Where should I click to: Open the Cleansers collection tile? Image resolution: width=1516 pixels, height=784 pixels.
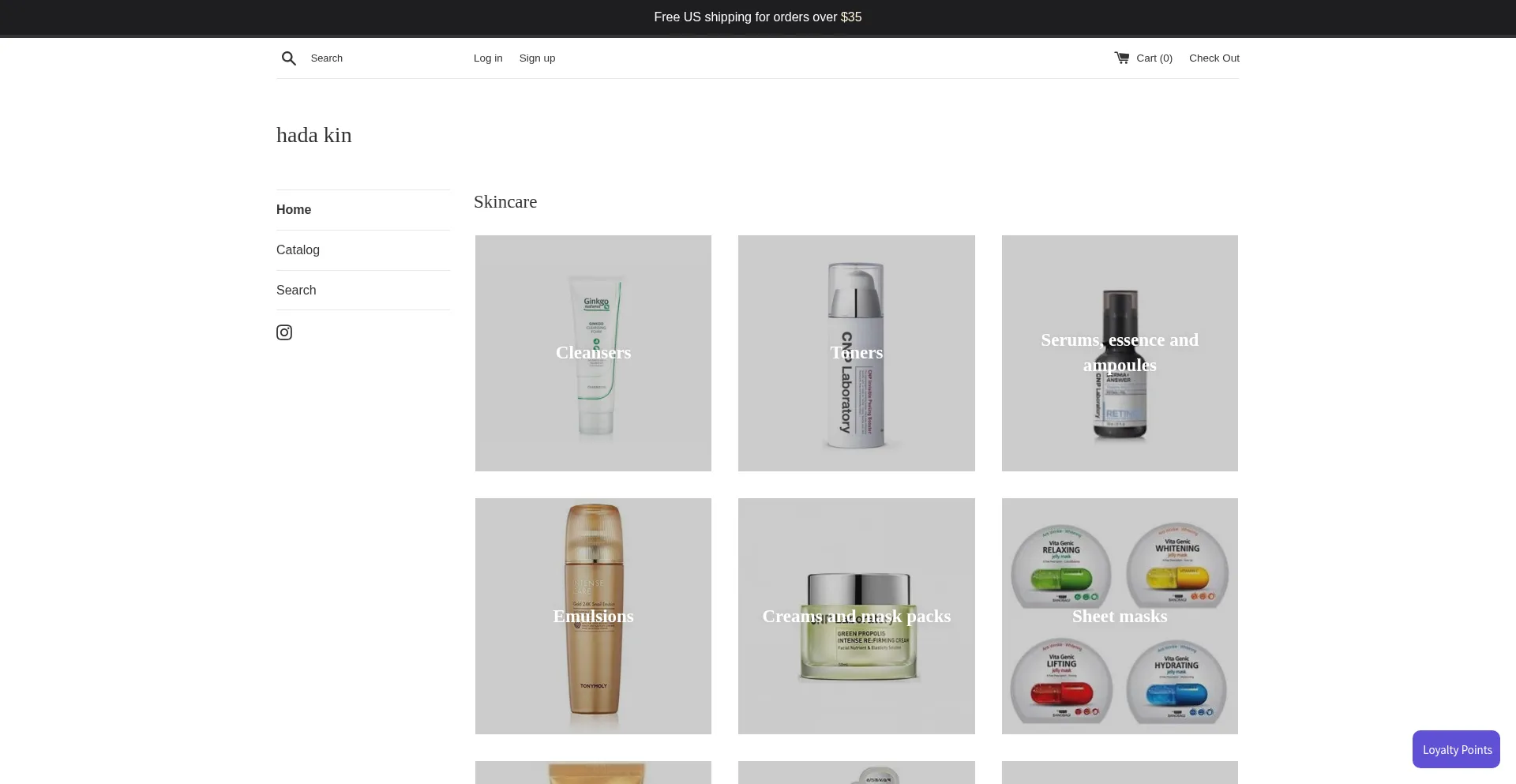[x=593, y=353]
